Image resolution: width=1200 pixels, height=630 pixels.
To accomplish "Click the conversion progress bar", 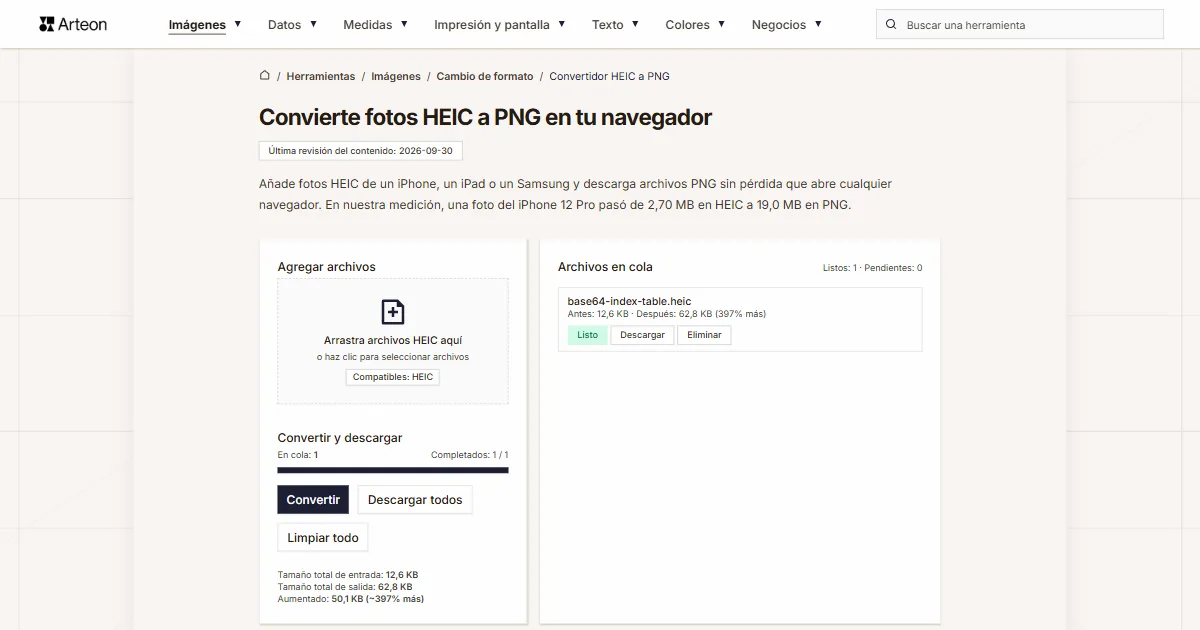I will (393, 470).
